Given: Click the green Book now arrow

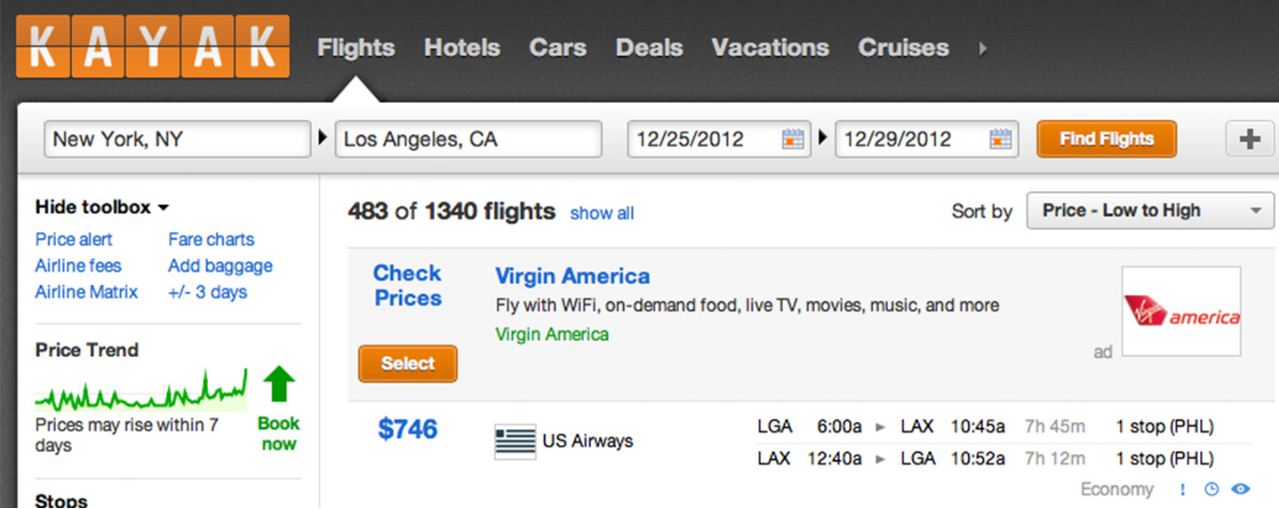Looking at the screenshot, I should 279,385.
